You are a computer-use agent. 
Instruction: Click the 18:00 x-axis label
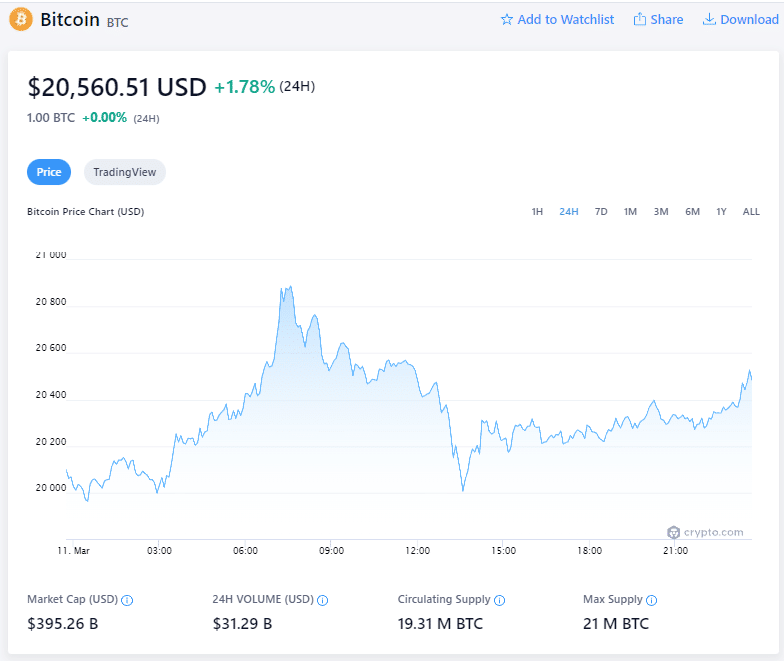click(x=589, y=550)
